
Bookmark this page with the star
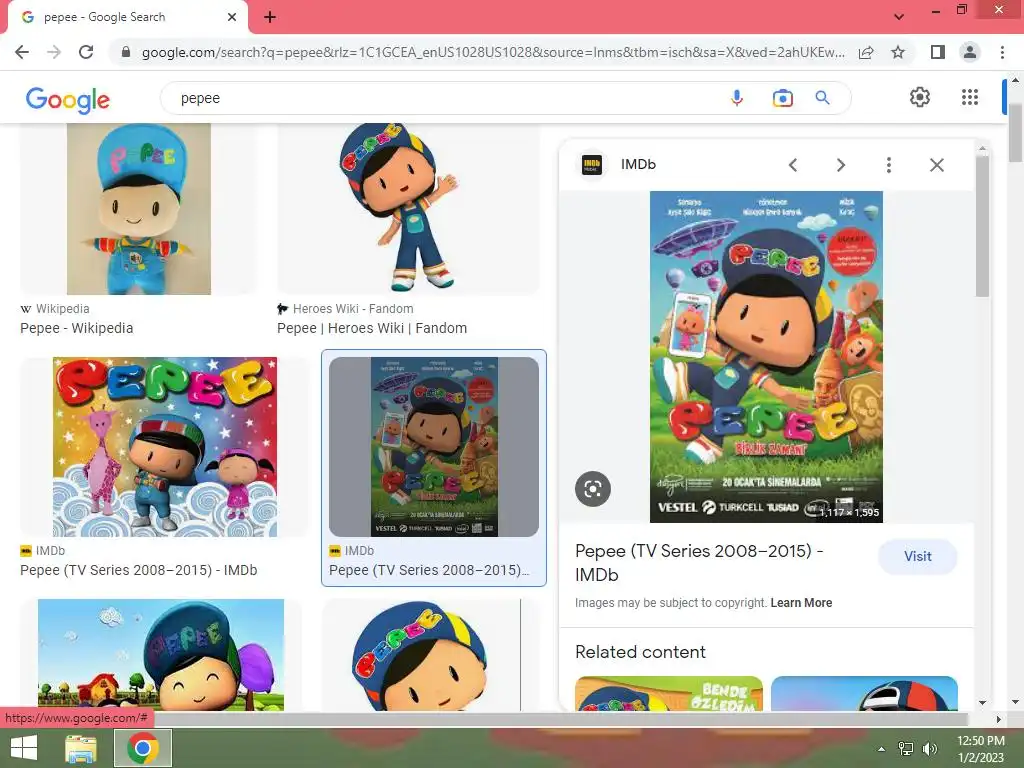pyautogui.click(x=898, y=52)
